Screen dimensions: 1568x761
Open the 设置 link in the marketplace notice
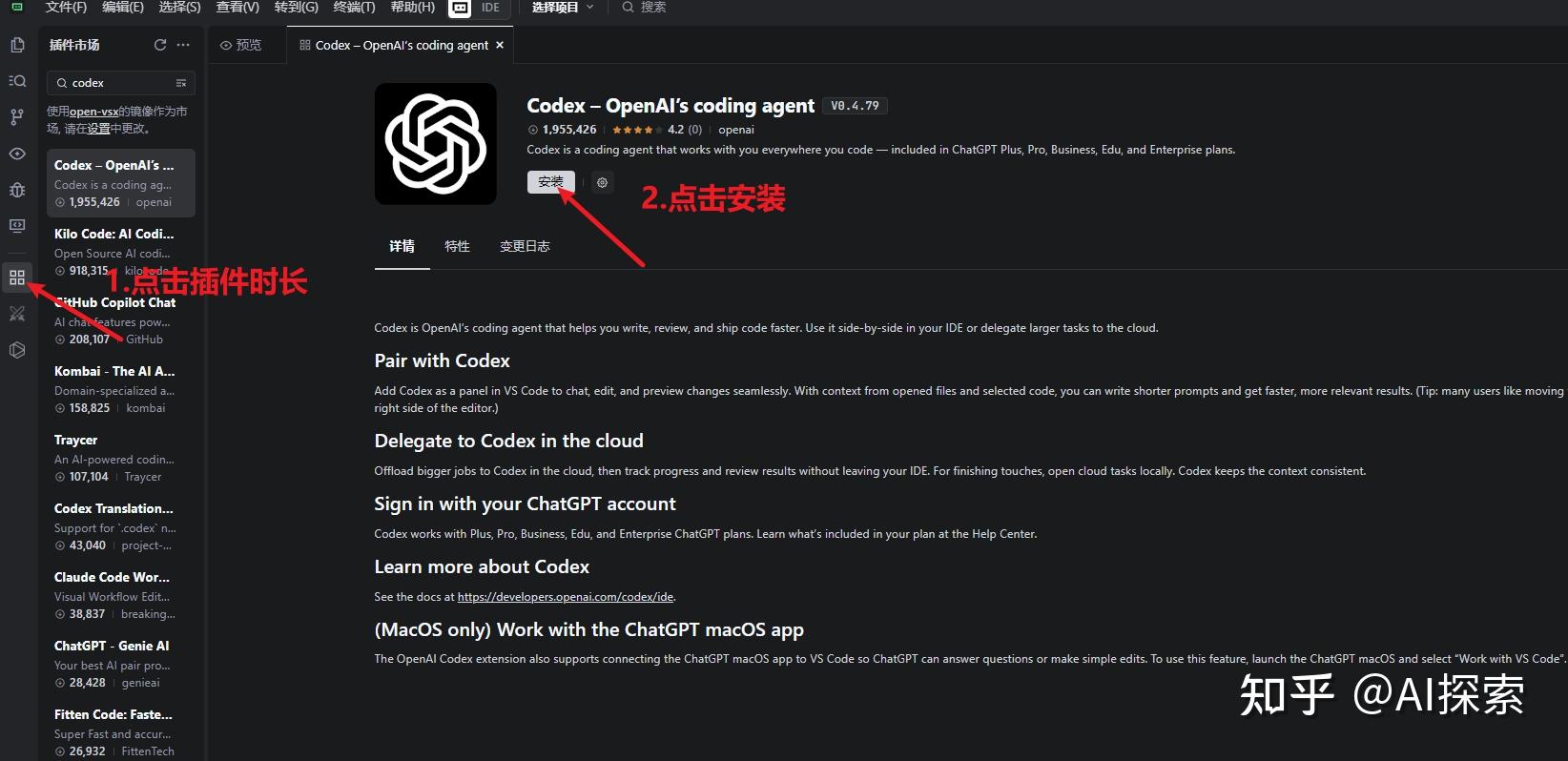[x=99, y=129]
